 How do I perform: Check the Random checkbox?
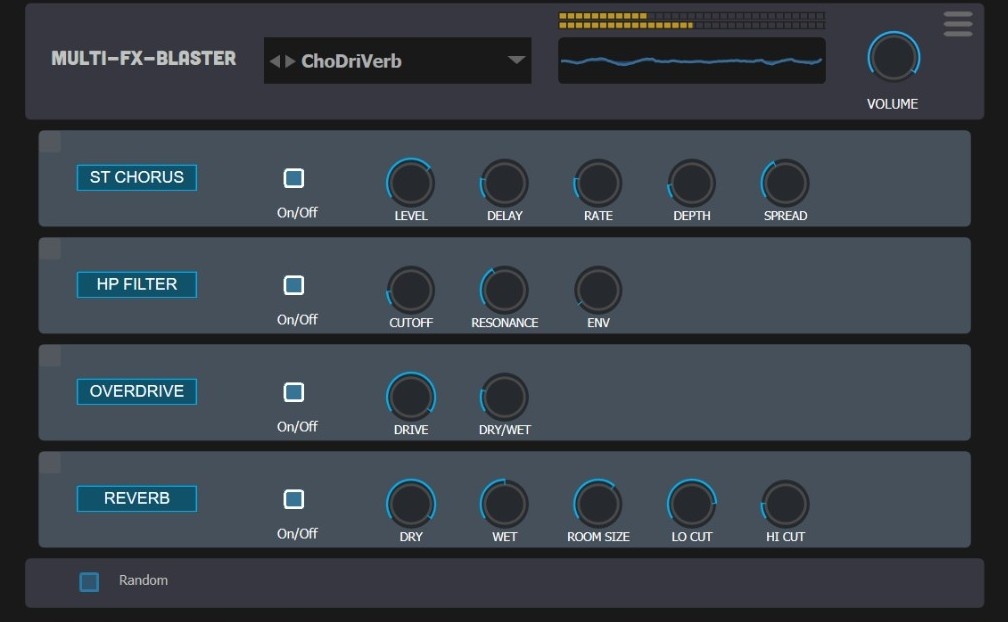pyautogui.click(x=89, y=582)
